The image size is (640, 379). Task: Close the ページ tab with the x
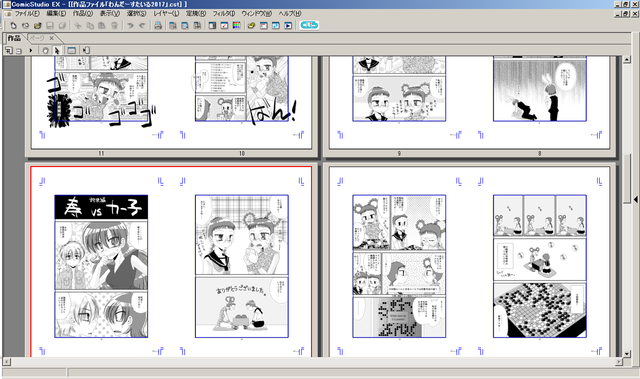51,38
